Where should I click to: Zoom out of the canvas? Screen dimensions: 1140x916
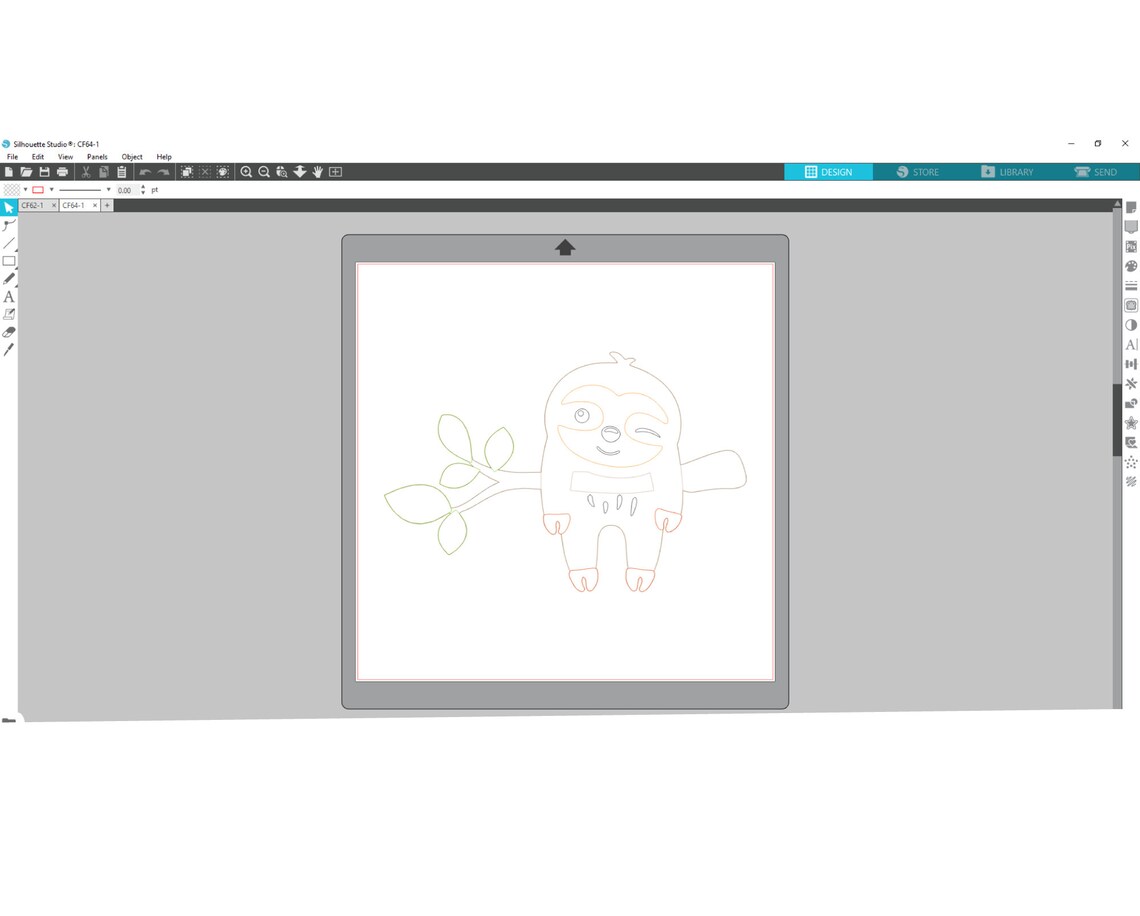[x=264, y=172]
